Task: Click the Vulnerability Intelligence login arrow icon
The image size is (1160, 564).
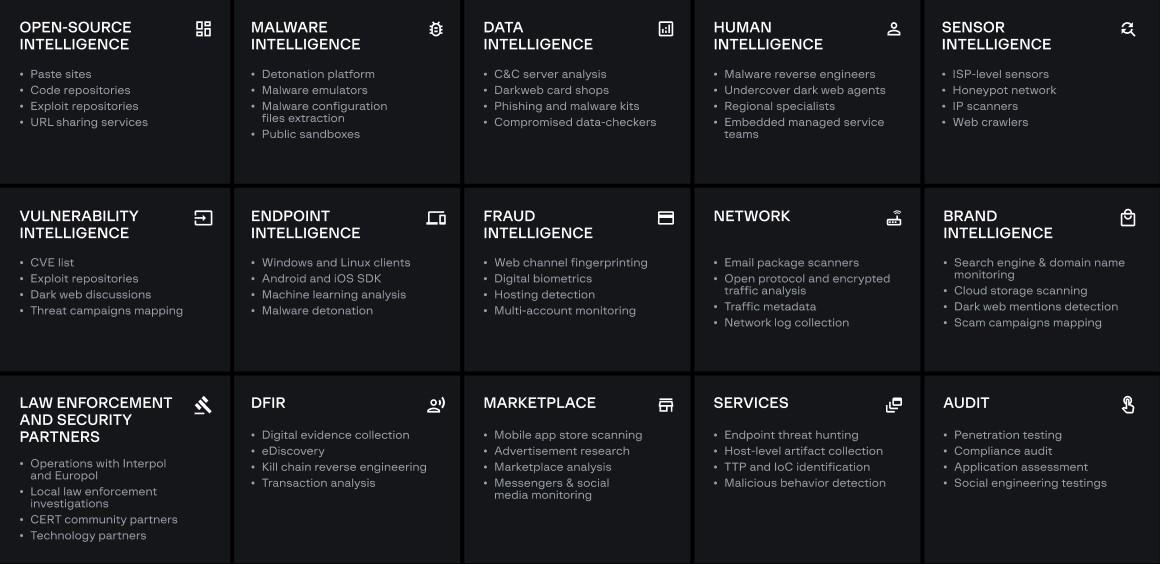Action: (x=204, y=218)
